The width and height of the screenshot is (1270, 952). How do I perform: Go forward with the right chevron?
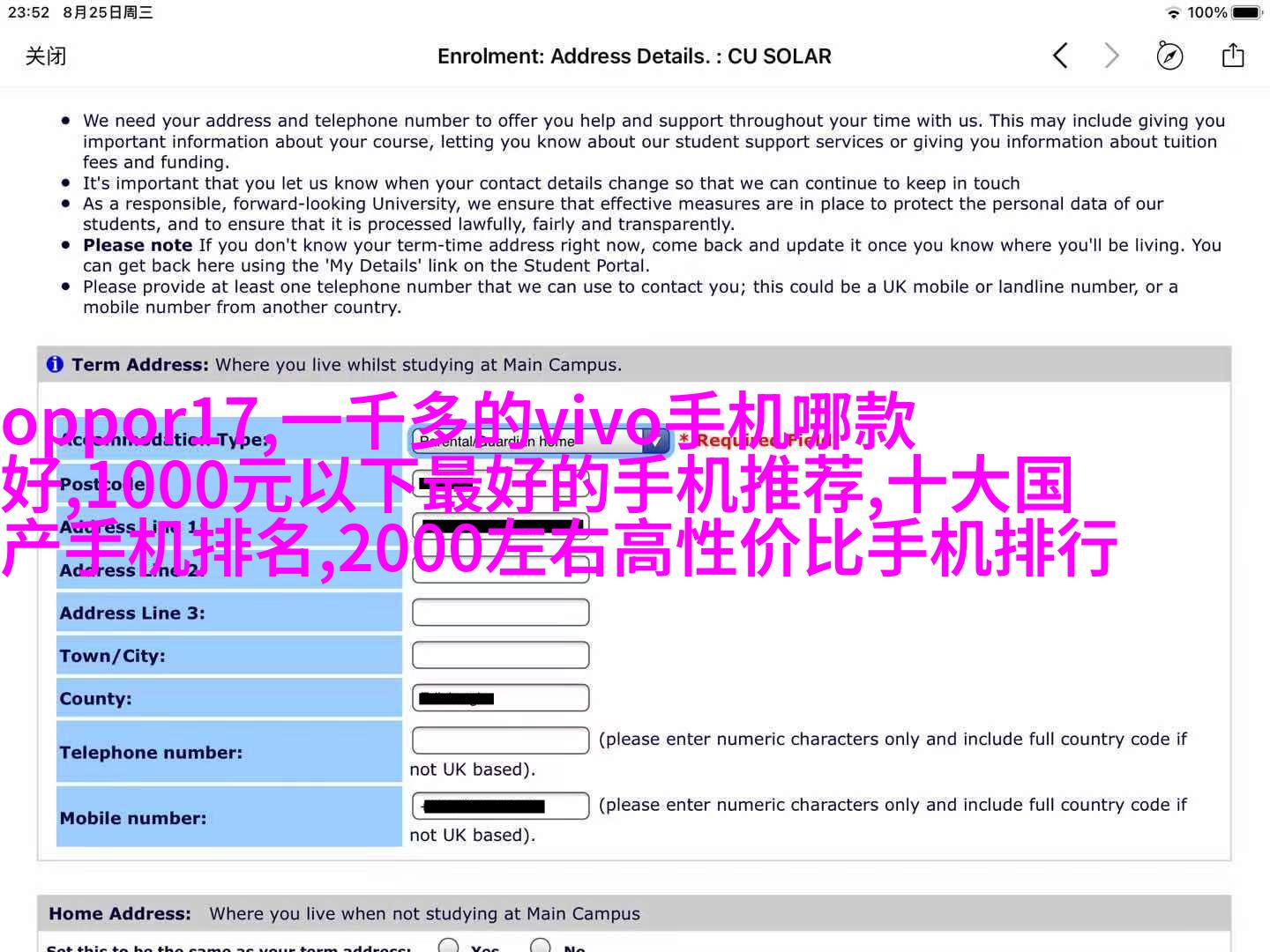(x=1111, y=56)
